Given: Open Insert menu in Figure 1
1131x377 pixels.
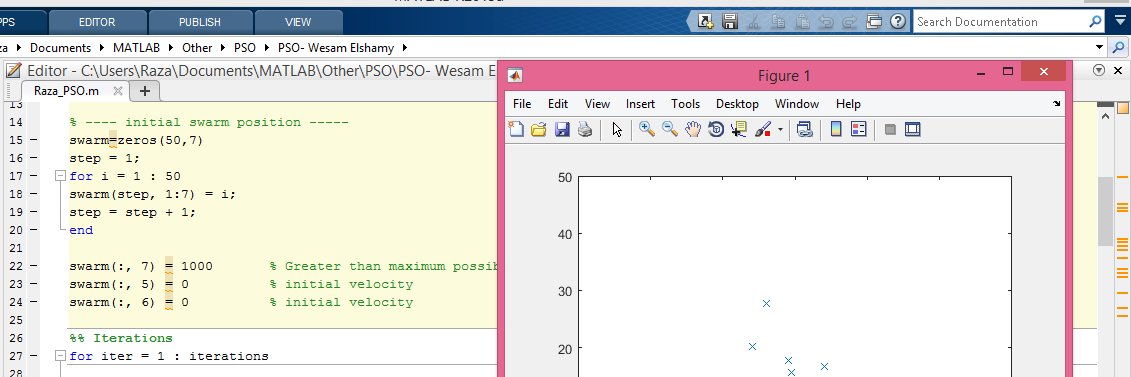Looking at the screenshot, I should click(641, 104).
